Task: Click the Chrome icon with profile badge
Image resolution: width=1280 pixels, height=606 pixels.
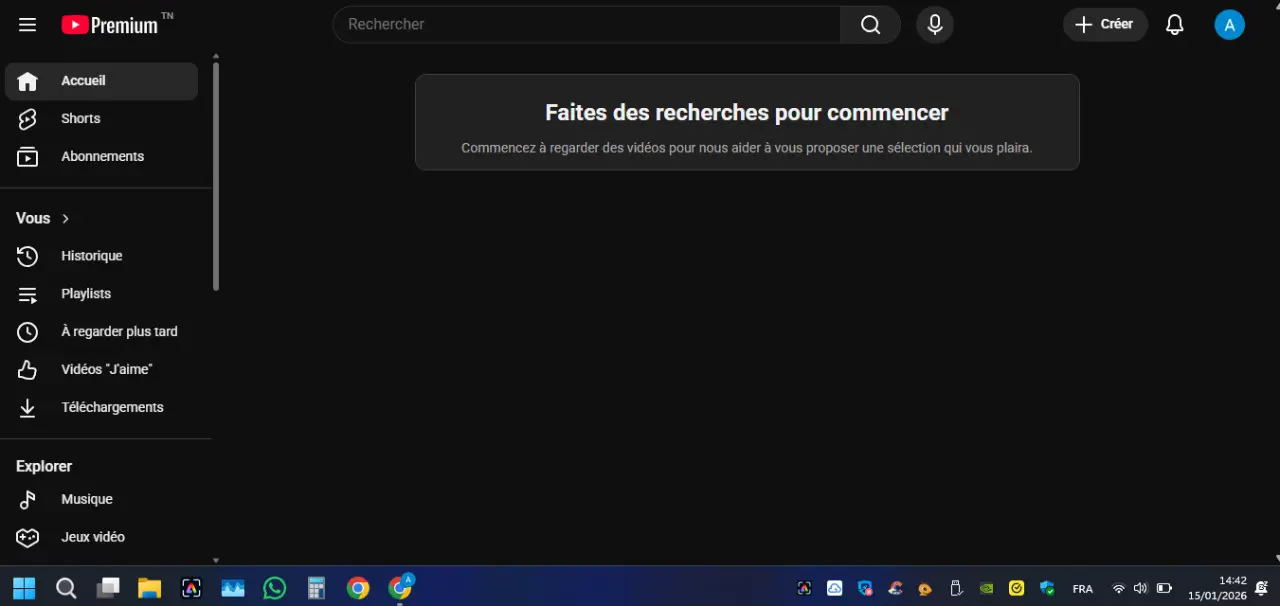Action: (400, 588)
